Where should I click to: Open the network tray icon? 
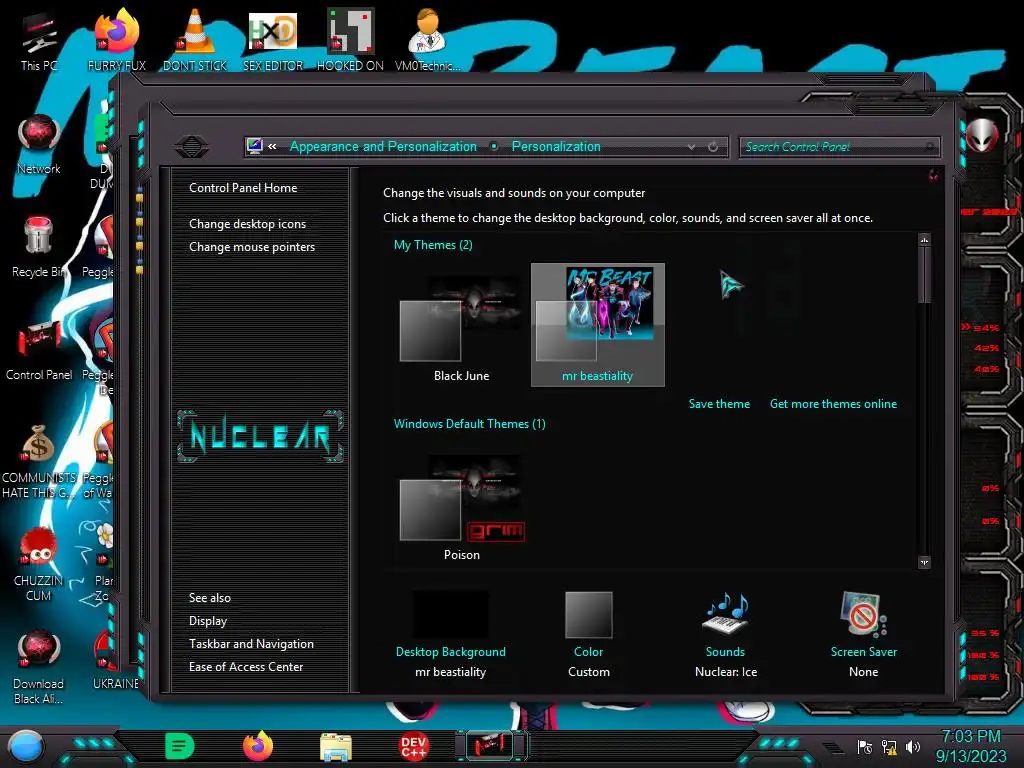[x=889, y=746]
